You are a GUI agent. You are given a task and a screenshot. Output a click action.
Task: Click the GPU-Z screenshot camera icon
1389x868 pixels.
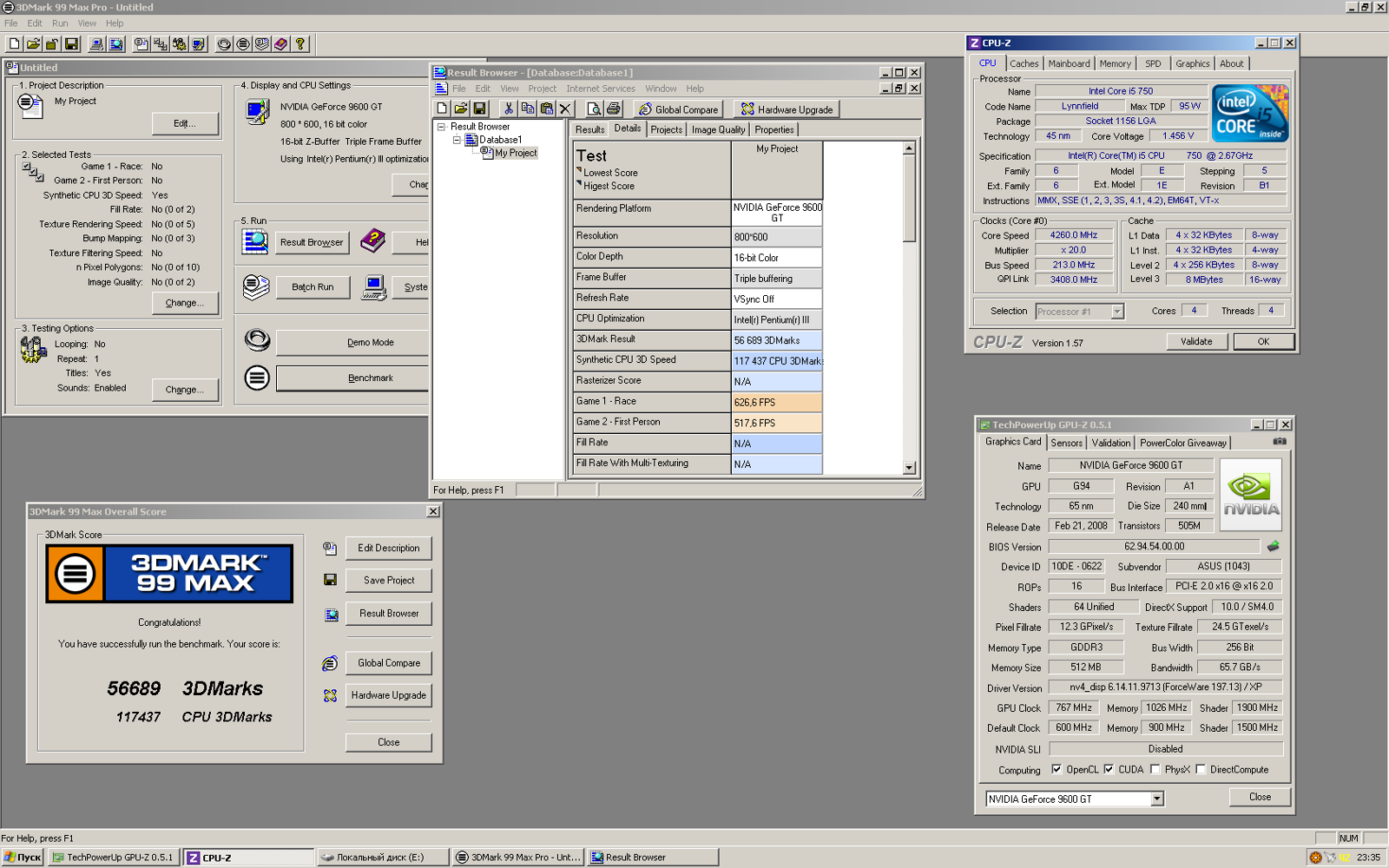click(x=1280, y=442)
